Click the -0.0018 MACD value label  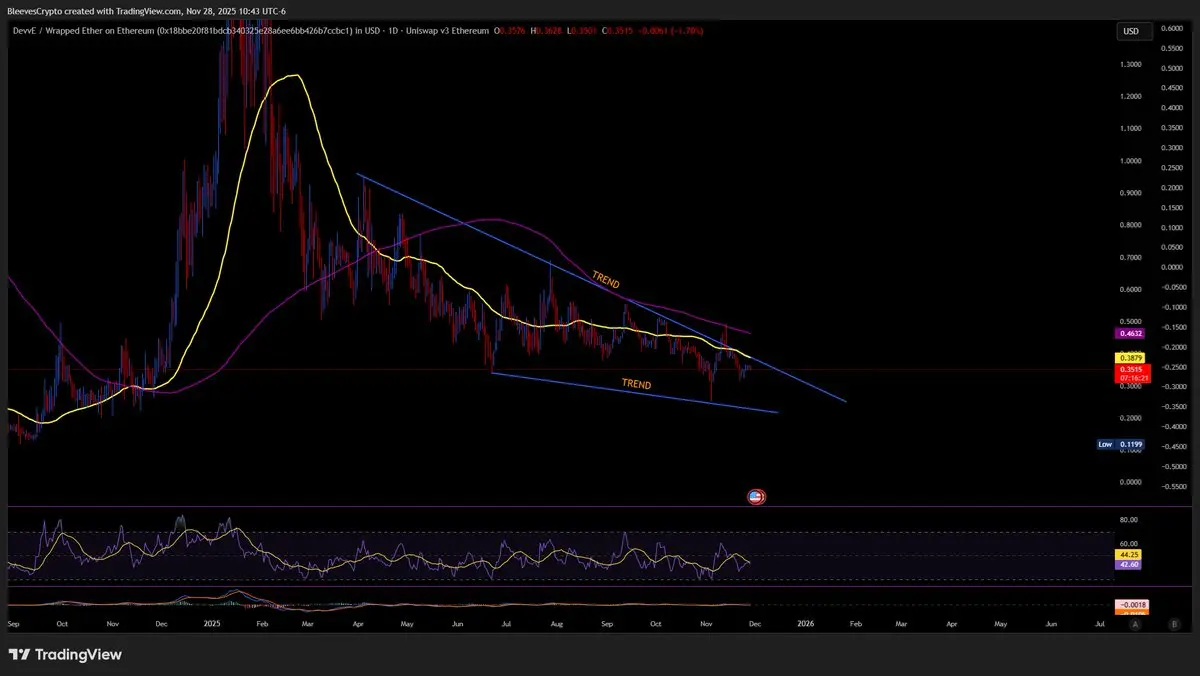[x=1130, y=604]
